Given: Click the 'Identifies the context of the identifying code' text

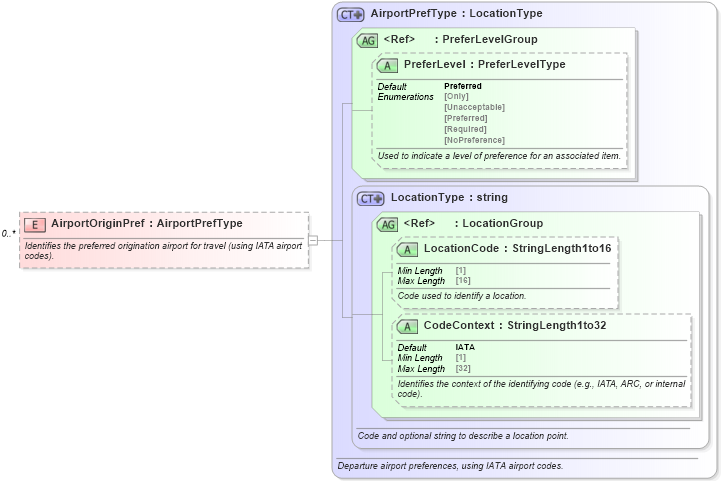Looking at the screenshot, I should (x=542, y=389).
